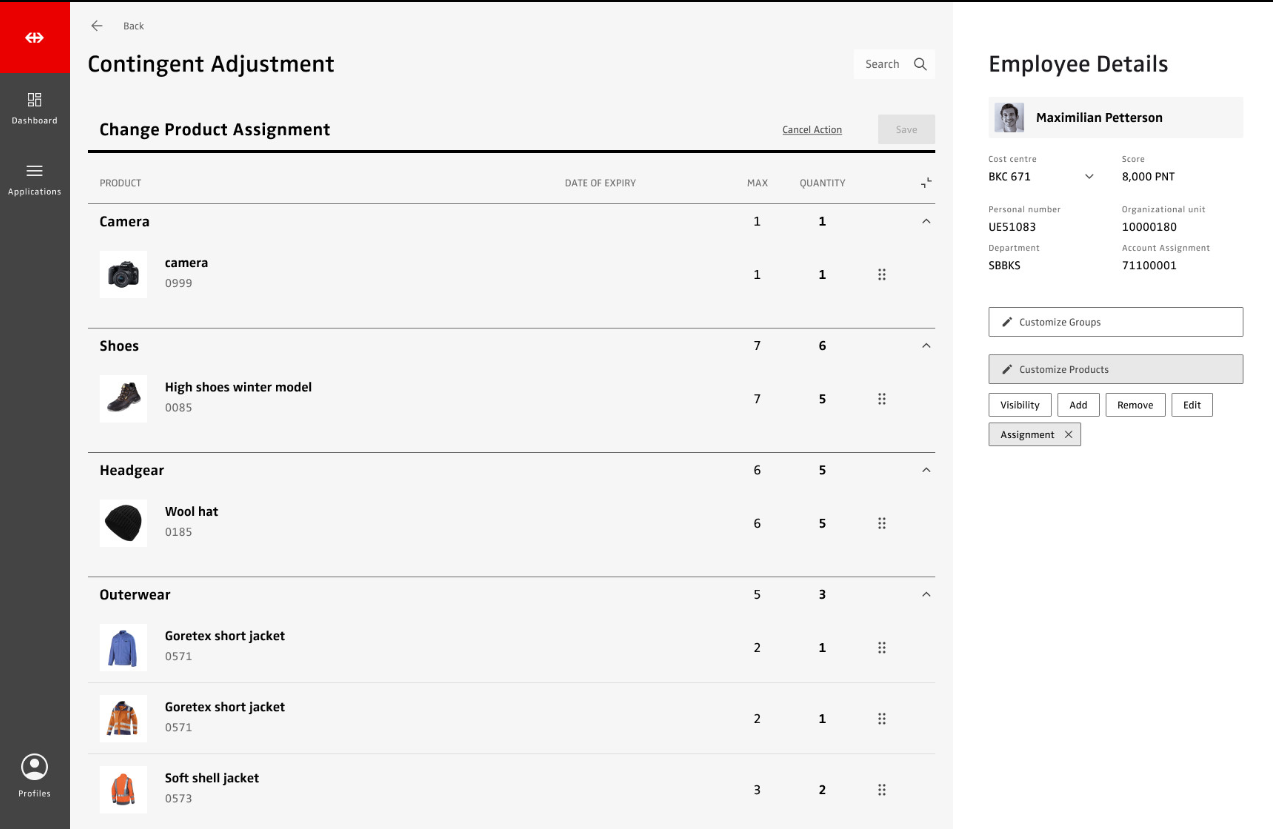Screen dimensions: 1273x829
Task: Click the Cancel Action link
Action: pyautogui.click(x=811, y=130)
